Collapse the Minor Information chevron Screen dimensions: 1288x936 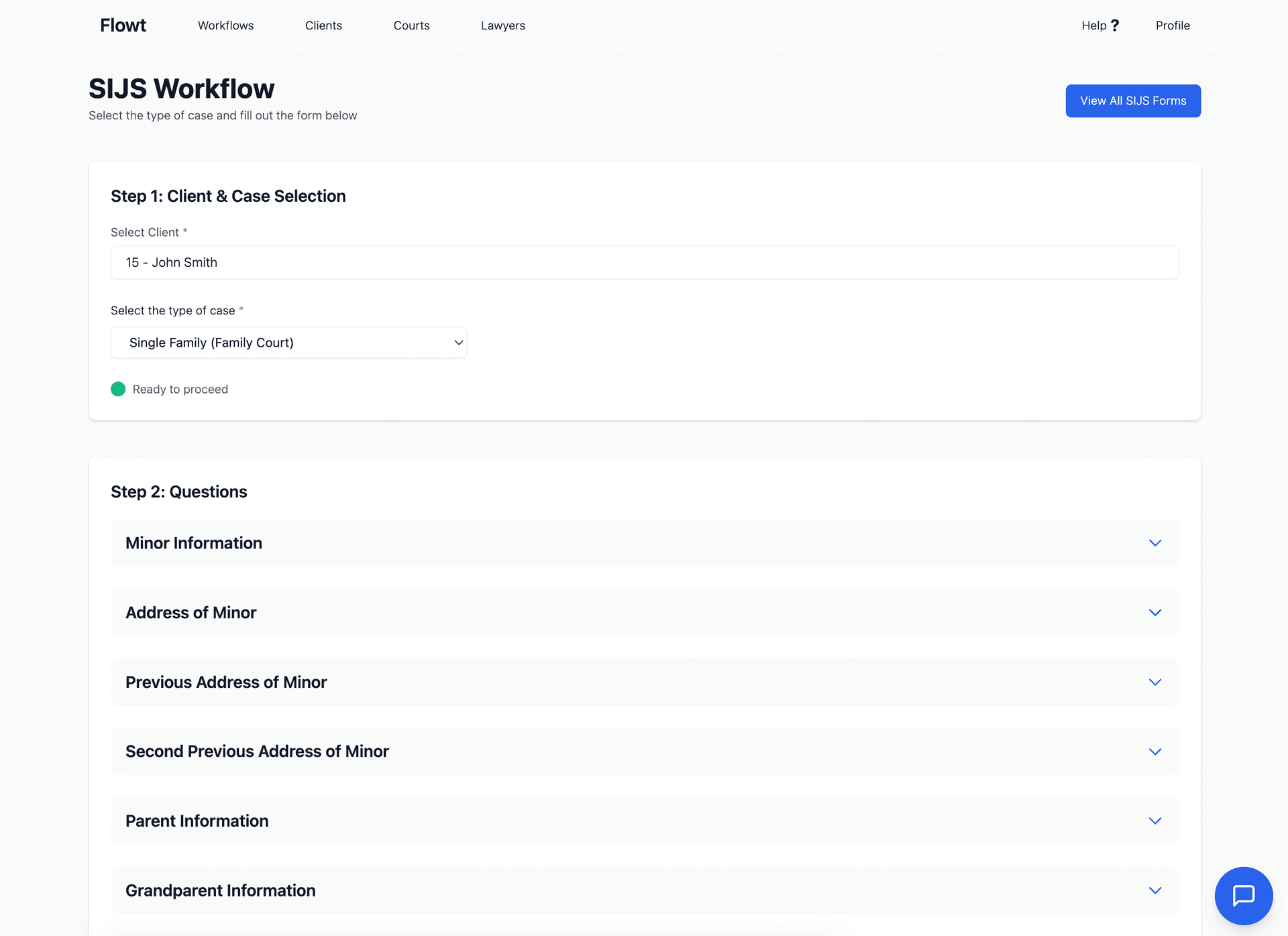coord(1155,543)
